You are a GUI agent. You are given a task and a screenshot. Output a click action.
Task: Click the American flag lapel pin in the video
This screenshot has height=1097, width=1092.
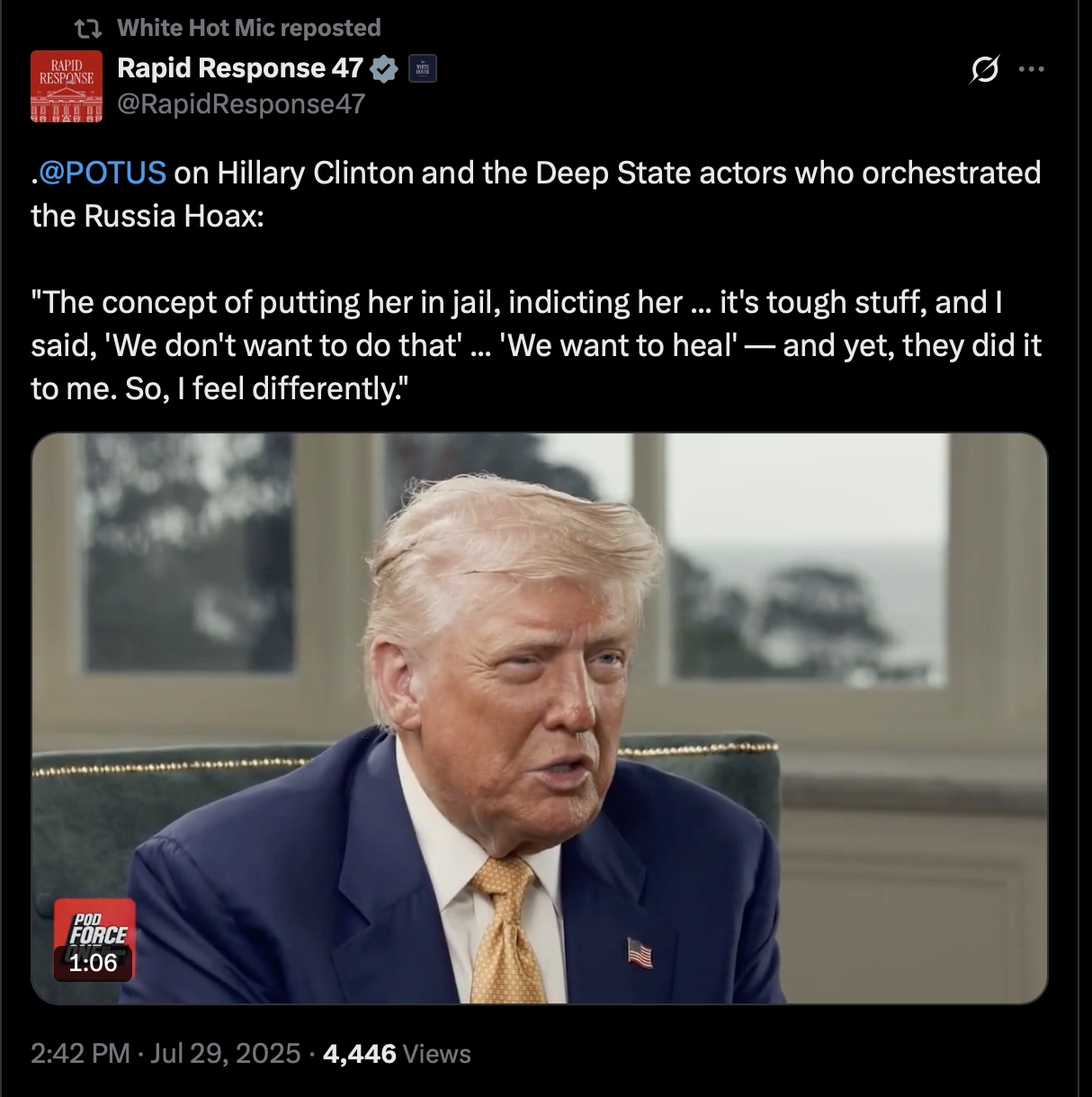[x=640, y=952]
